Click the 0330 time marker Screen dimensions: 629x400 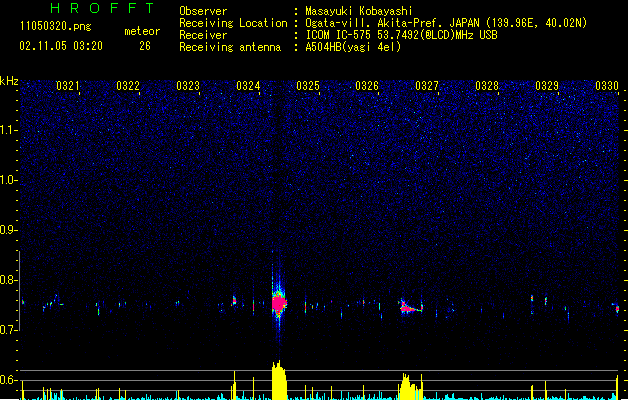click(607, 85)
